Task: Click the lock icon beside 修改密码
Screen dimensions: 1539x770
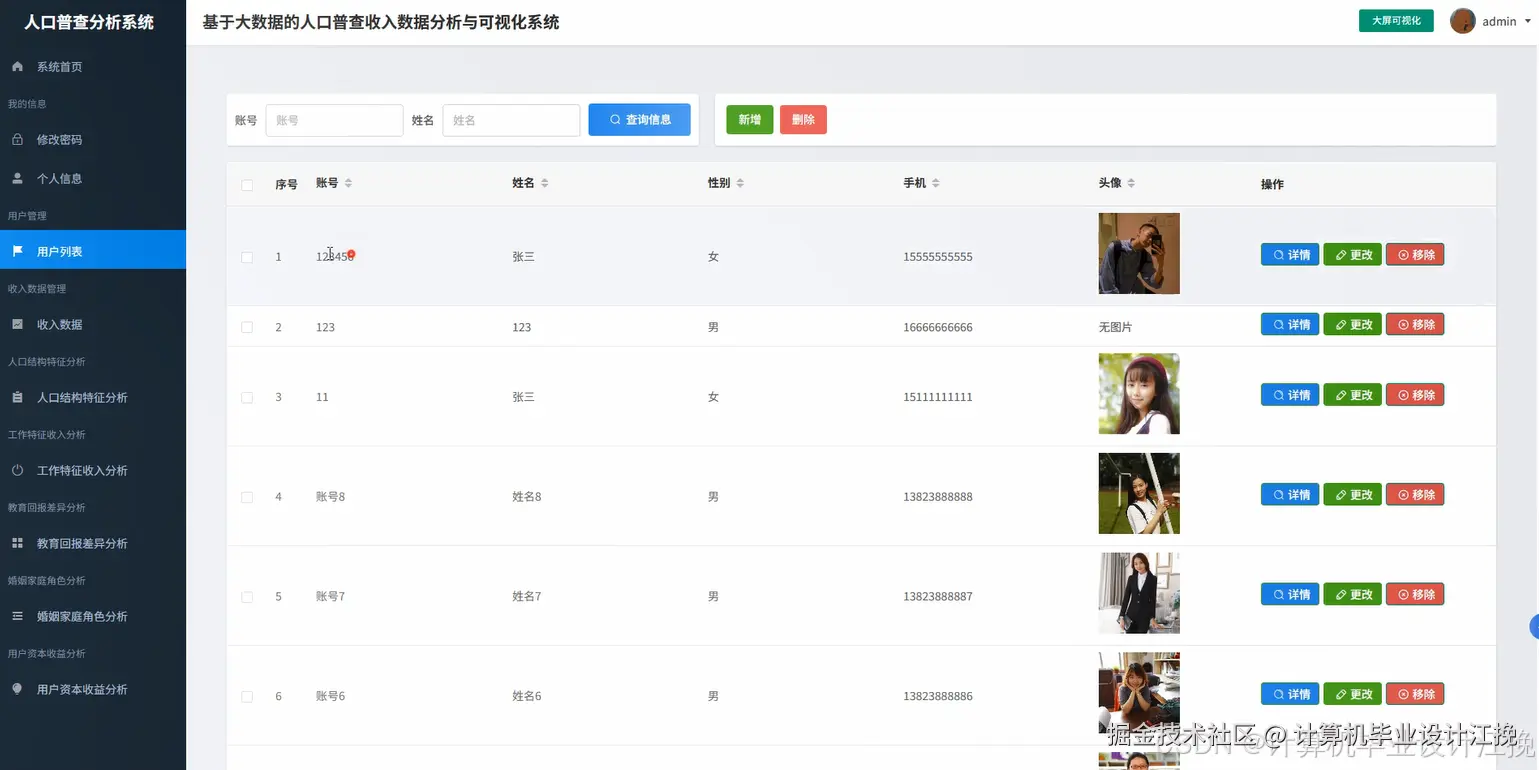Action: pos(17,140)
